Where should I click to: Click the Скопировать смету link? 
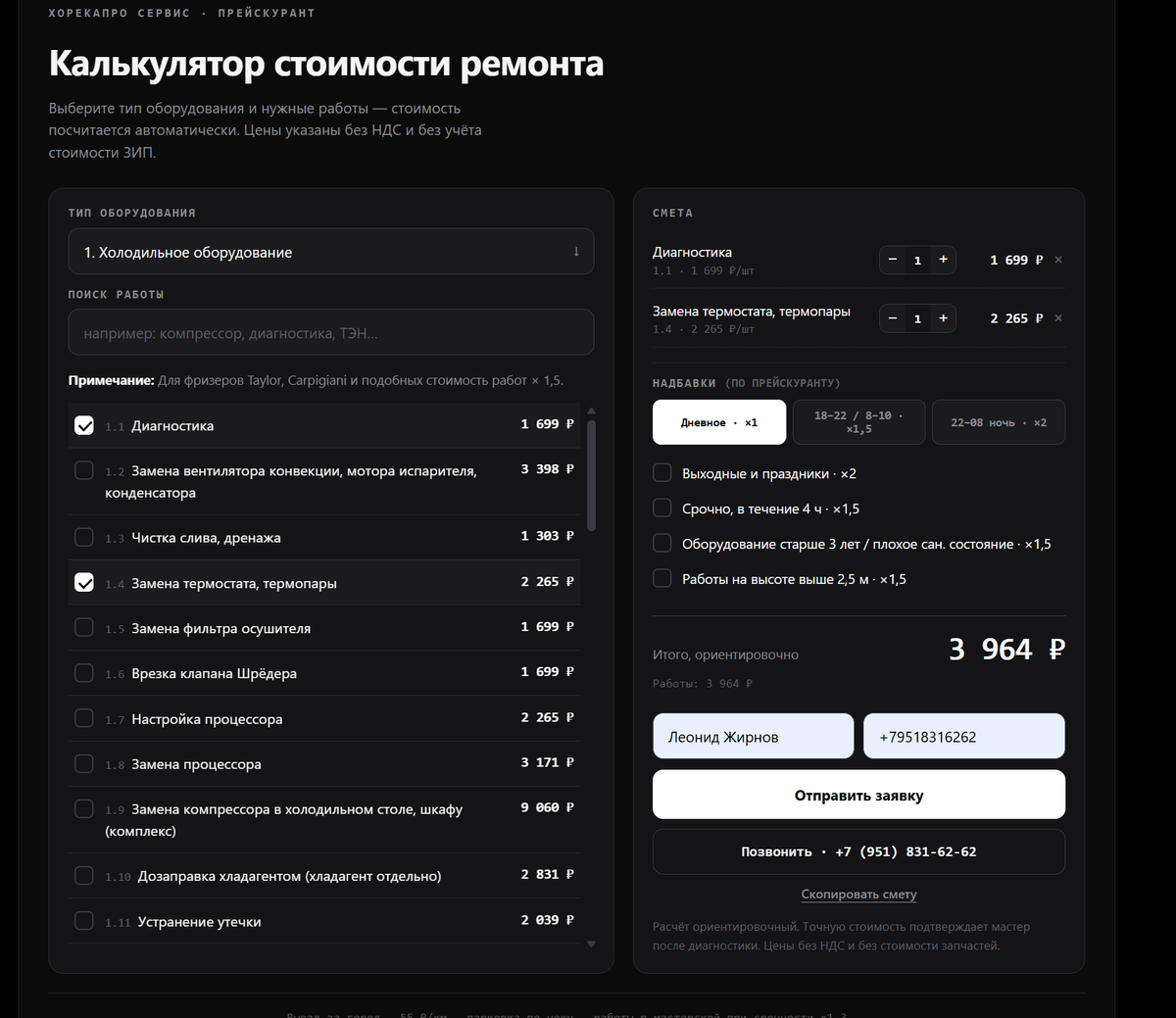pyautogui.click(x=858, y=895)
